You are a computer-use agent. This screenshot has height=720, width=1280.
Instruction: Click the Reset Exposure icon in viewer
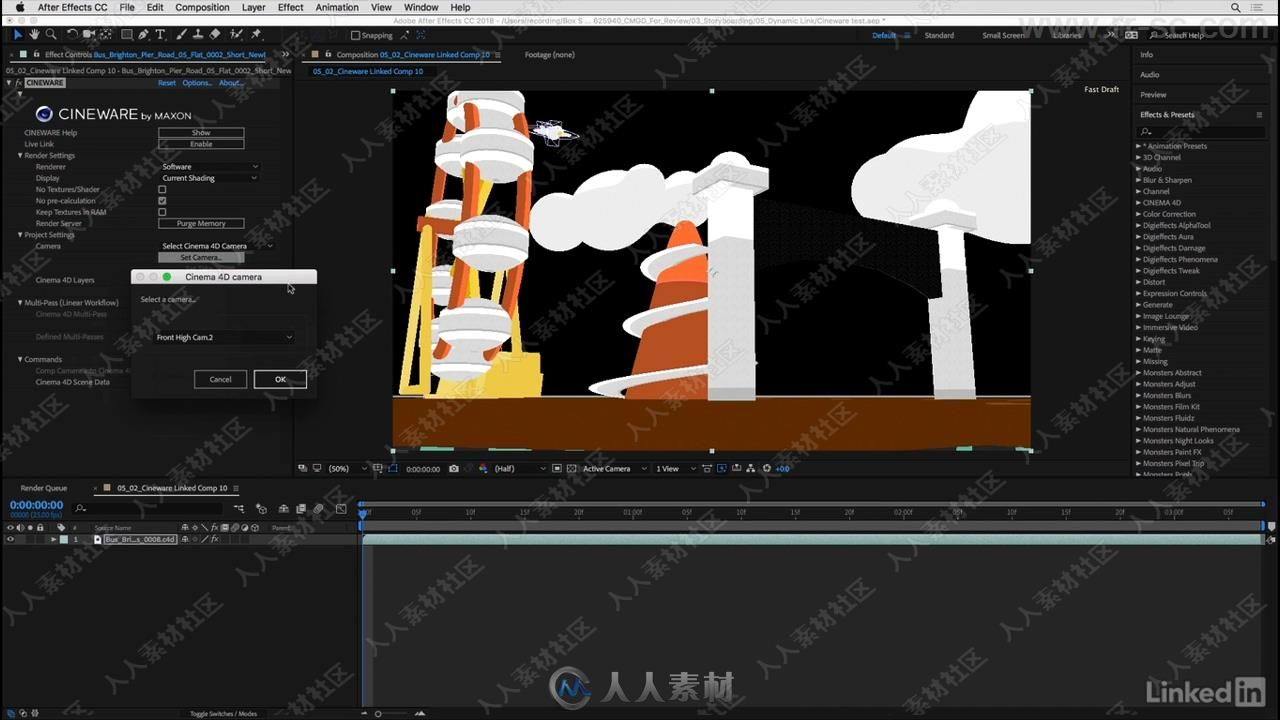(x=767, y=468)
